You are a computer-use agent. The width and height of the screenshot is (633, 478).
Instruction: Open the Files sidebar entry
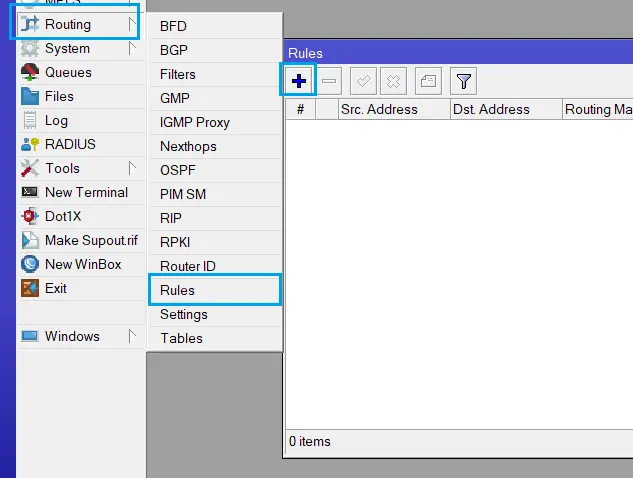coord(59,96)
